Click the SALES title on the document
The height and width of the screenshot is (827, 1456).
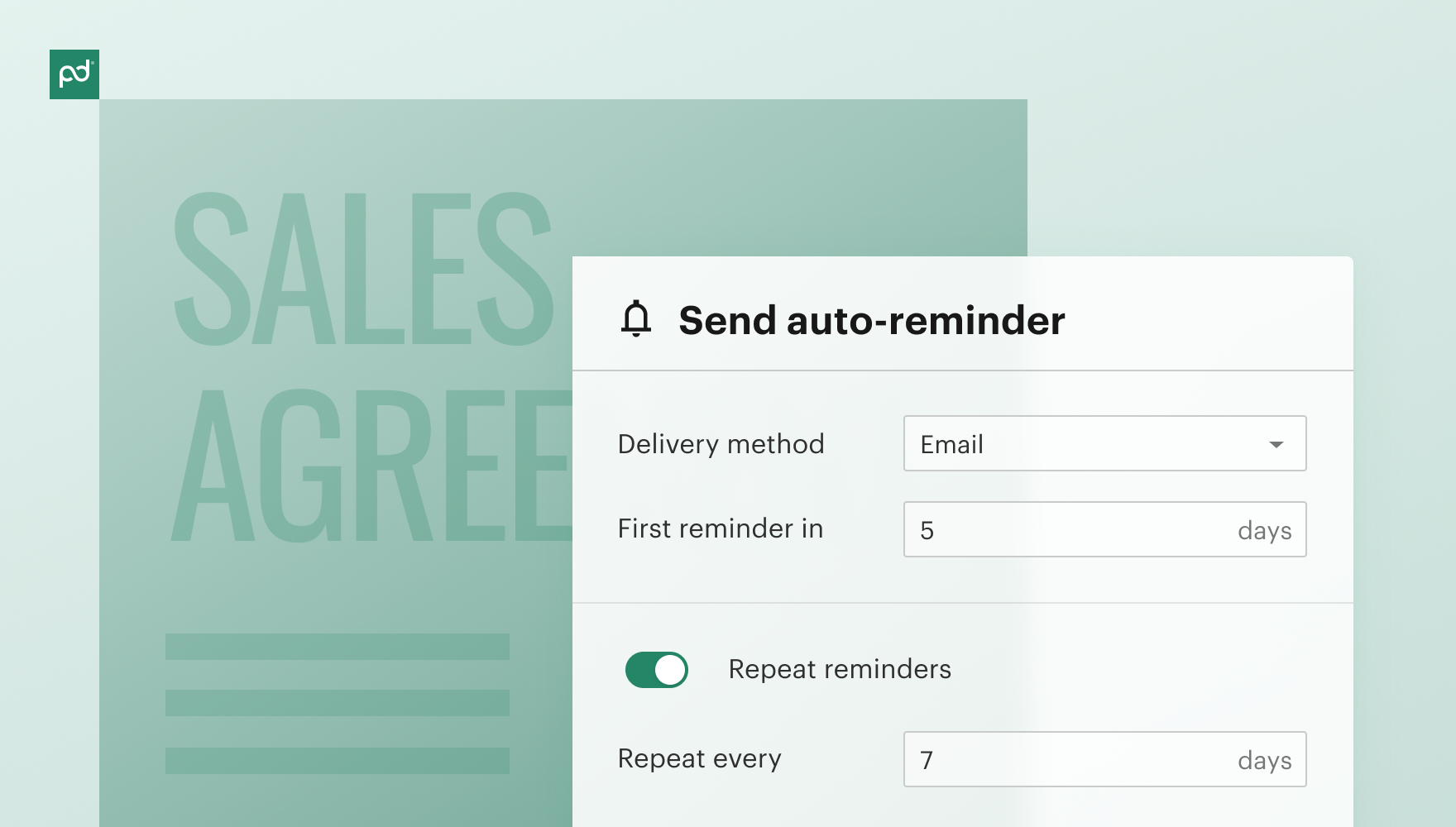tap(362, 269)
